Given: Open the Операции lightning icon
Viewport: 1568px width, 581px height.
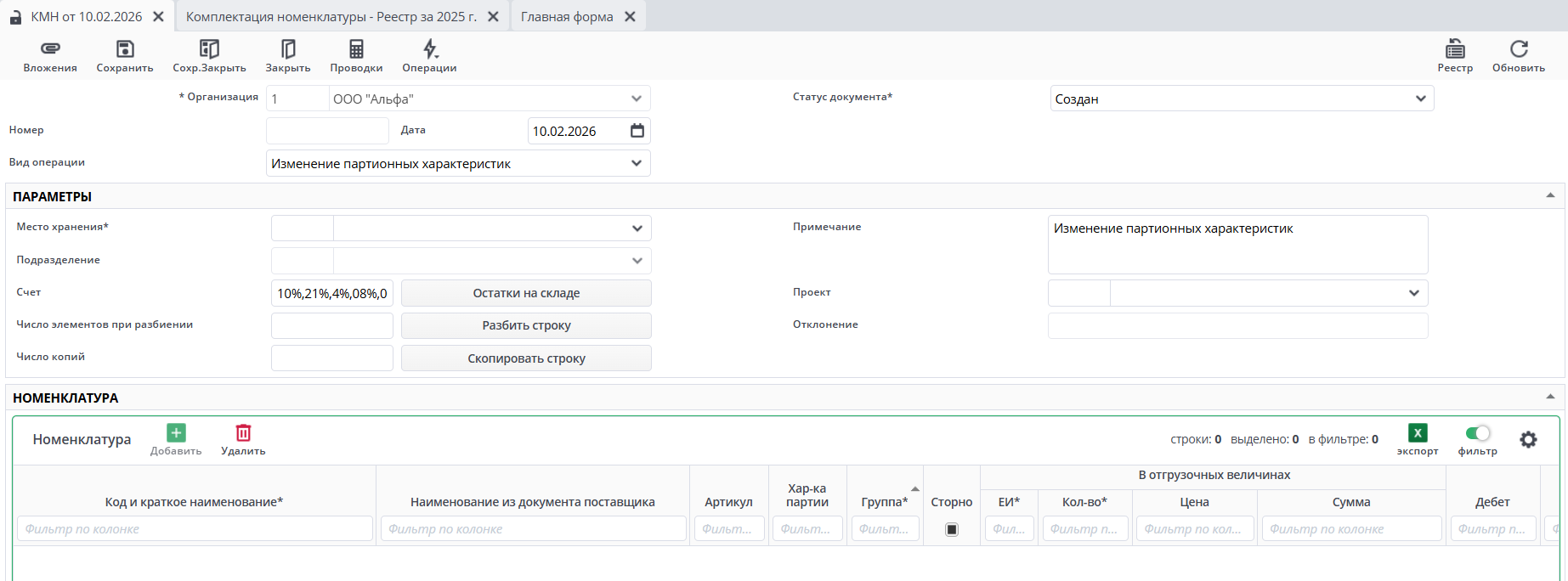Looking at the screenshot, I should point(430,49).
